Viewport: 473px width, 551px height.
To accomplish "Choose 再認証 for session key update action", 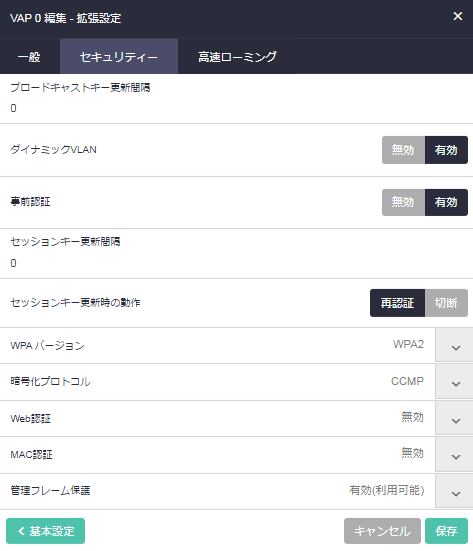I will (x=397, y=303).
